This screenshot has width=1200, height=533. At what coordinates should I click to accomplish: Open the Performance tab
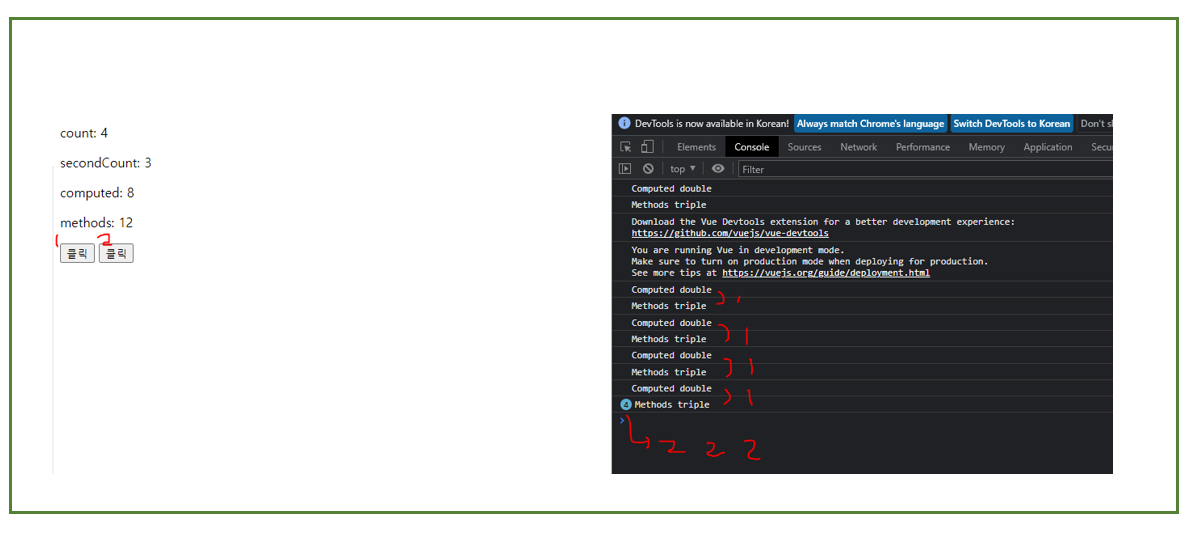(923, 147)
